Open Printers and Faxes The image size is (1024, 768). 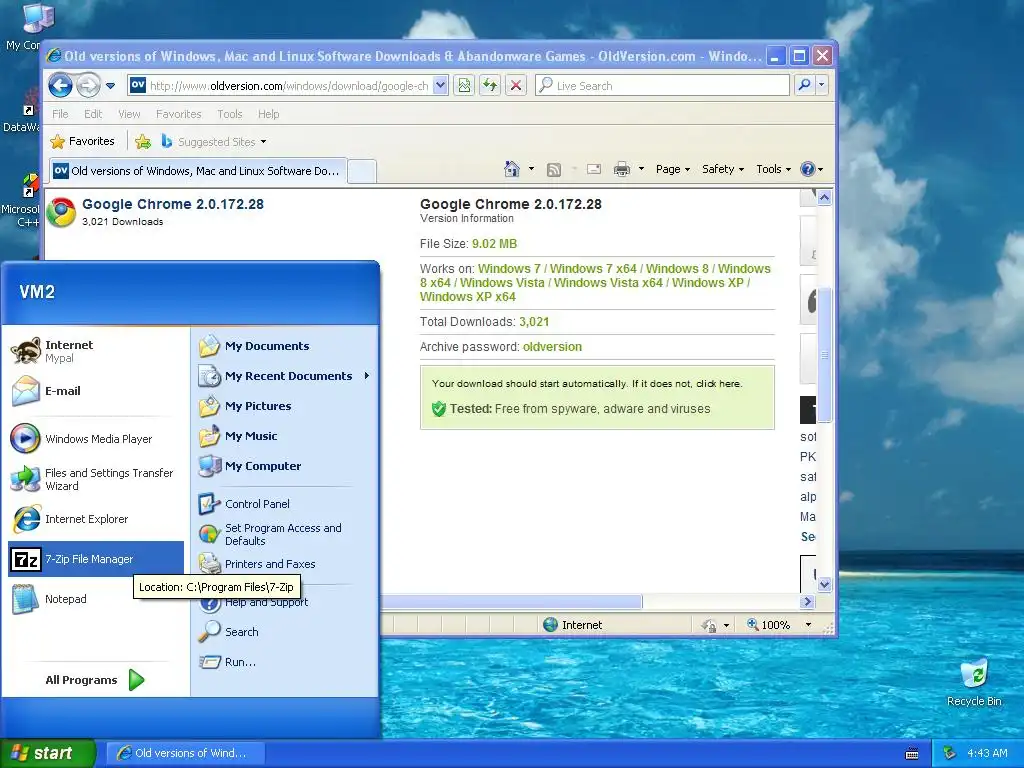[285, 564]
